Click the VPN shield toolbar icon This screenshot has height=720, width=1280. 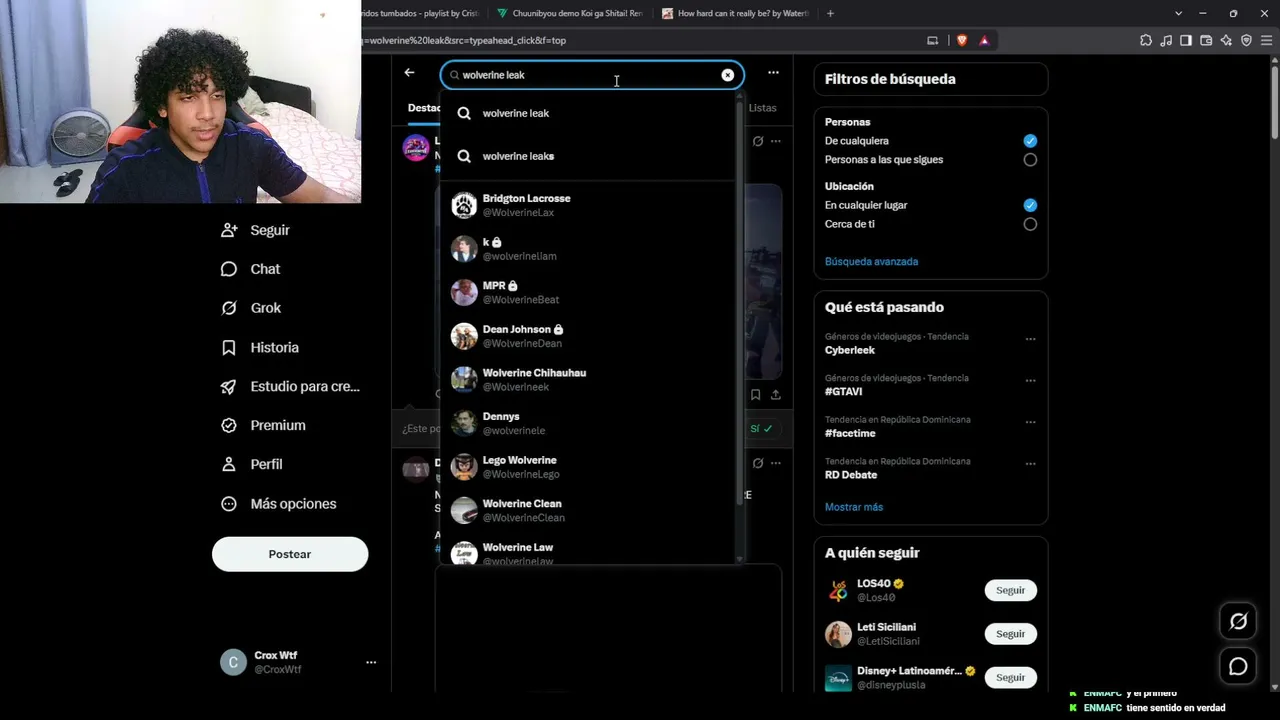pos(1246,41)
